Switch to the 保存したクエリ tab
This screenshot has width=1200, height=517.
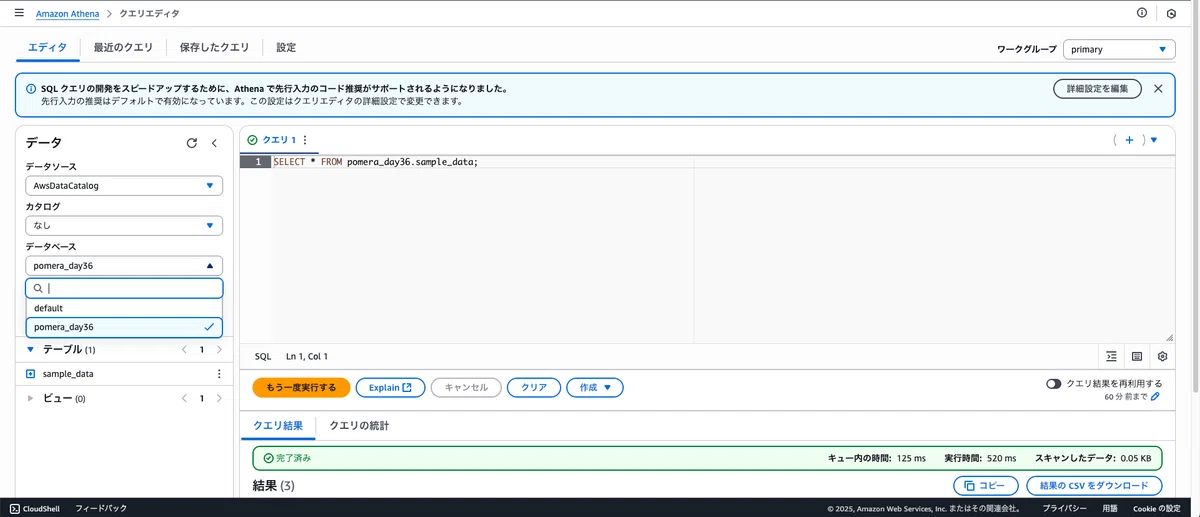point(214,48)
